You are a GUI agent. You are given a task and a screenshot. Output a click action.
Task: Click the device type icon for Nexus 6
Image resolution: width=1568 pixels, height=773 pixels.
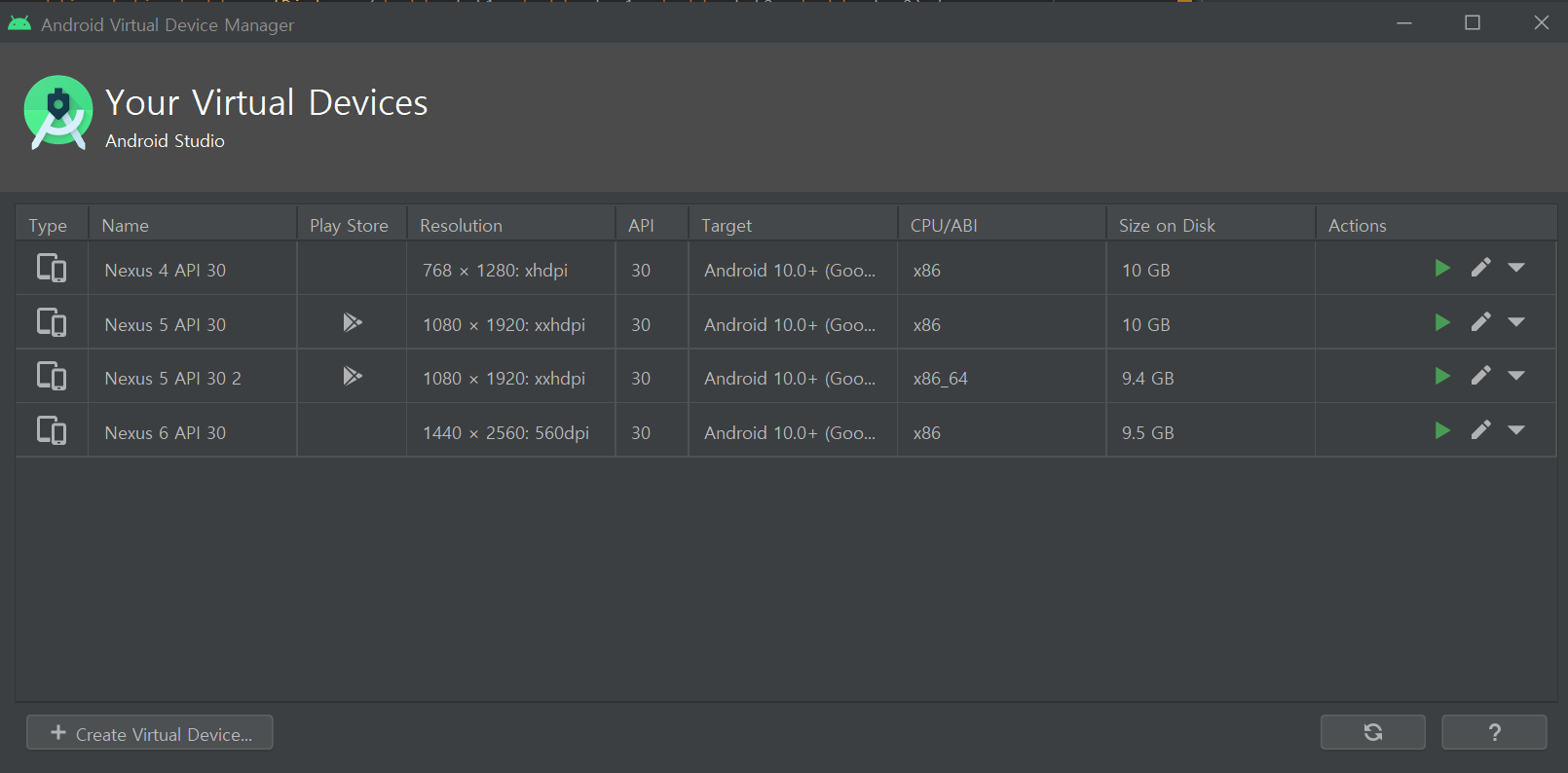coord(52,430)
